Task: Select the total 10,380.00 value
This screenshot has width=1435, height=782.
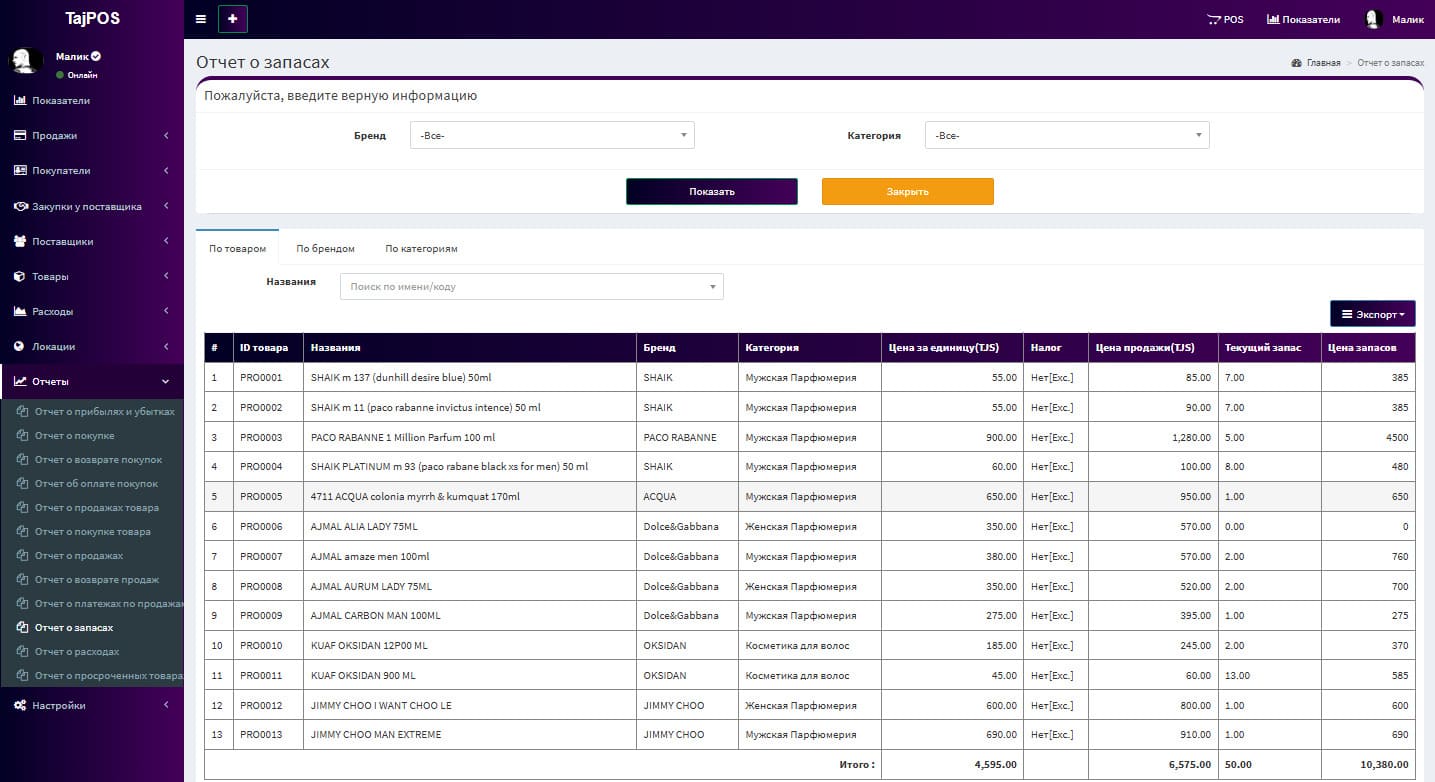Action: 1384,765
